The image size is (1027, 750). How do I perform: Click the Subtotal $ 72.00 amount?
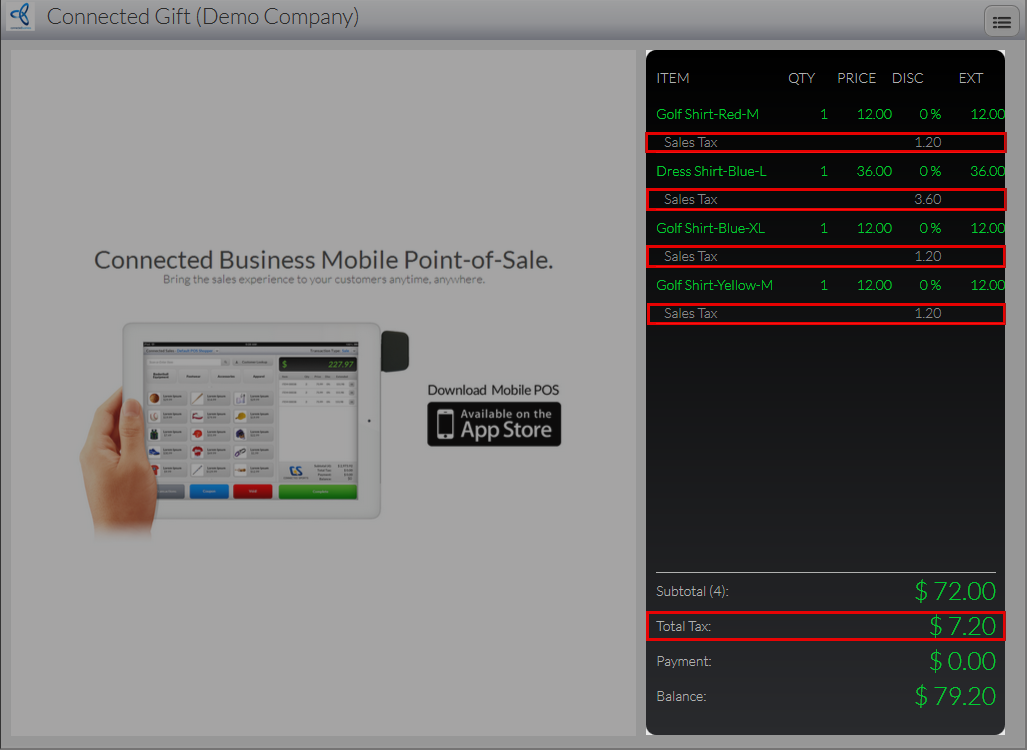pyautogui.click(x=955, y=591)
